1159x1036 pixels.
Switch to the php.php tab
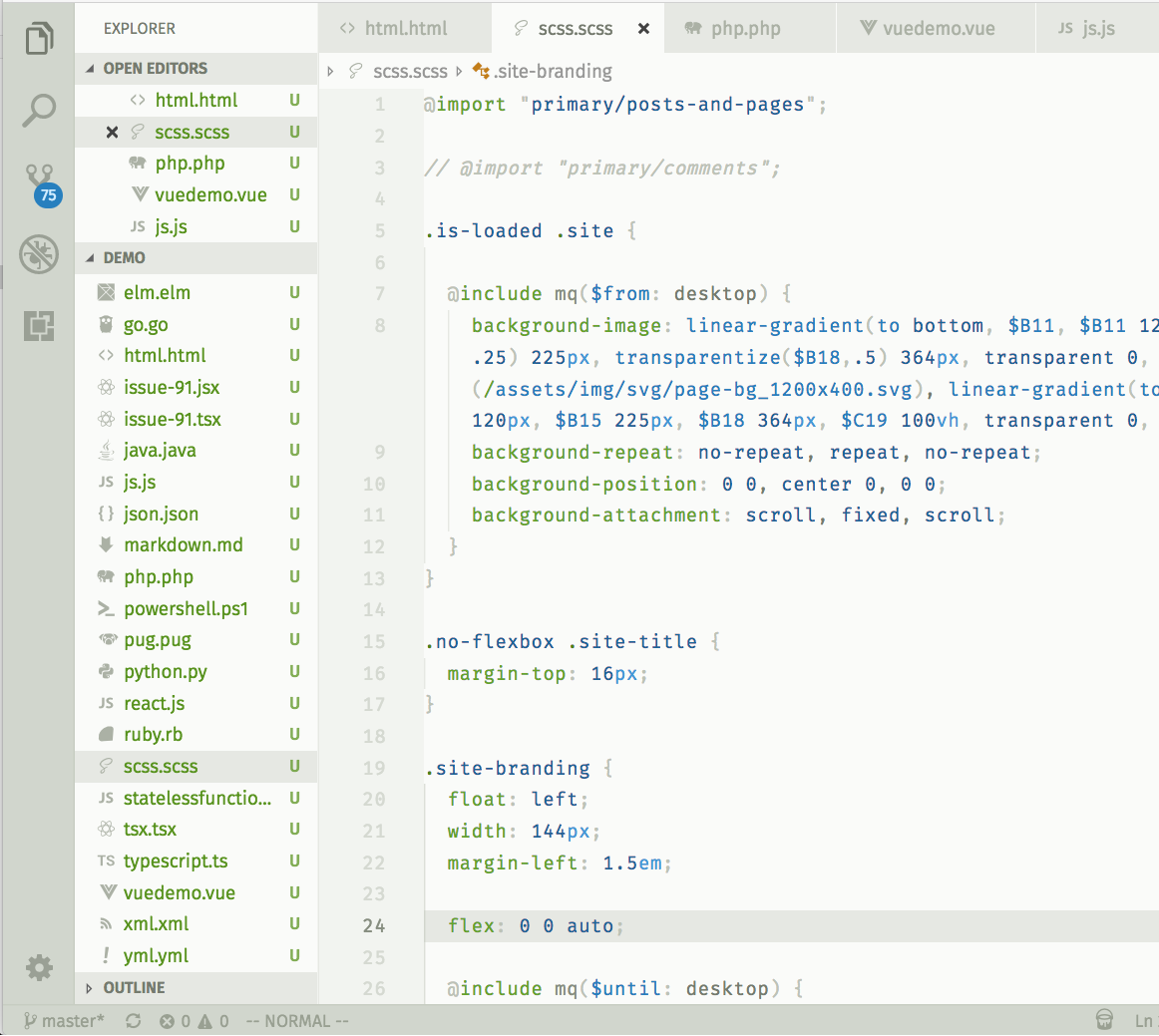745,29
